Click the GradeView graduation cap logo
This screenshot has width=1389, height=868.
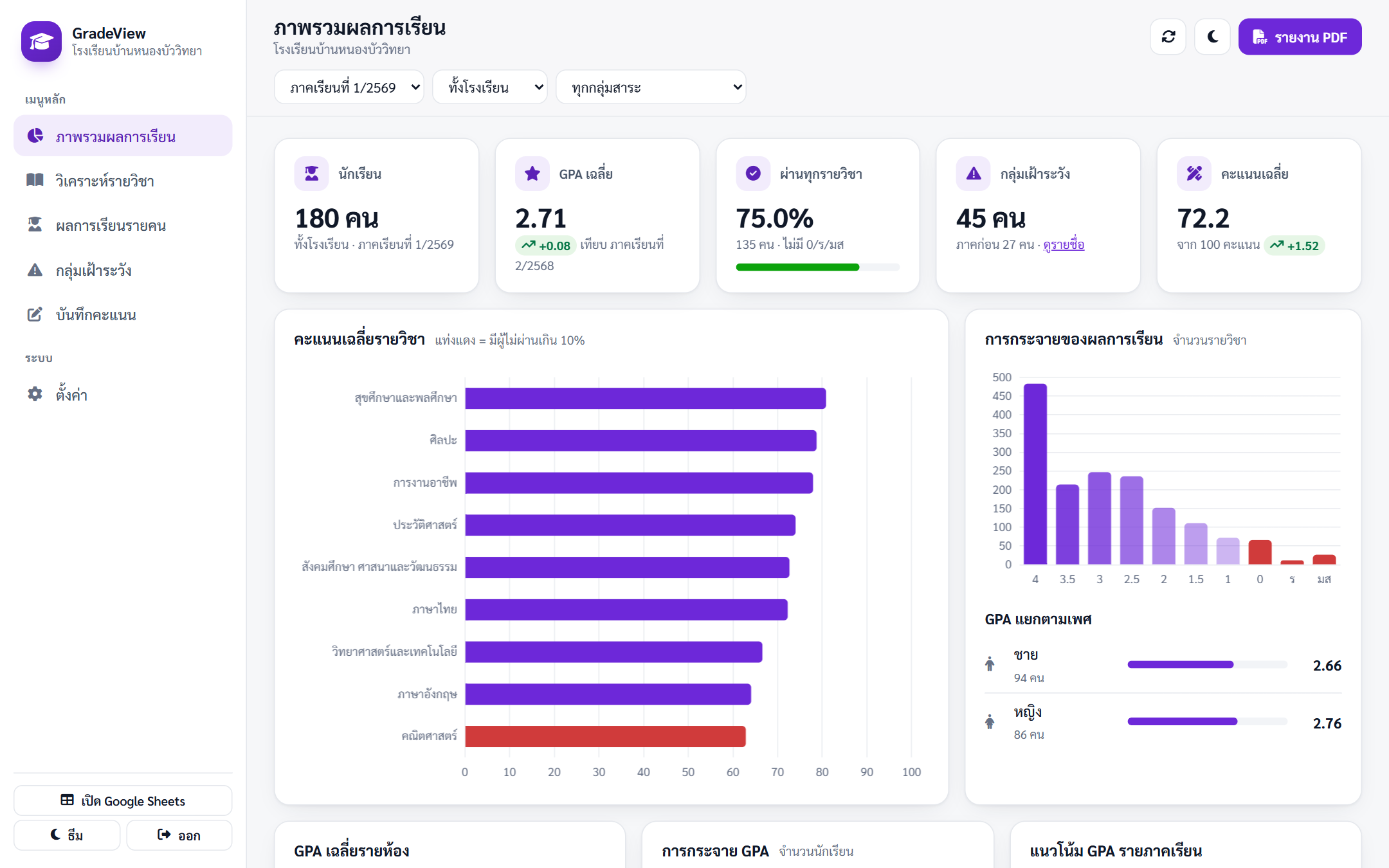(x=41, y=42)
